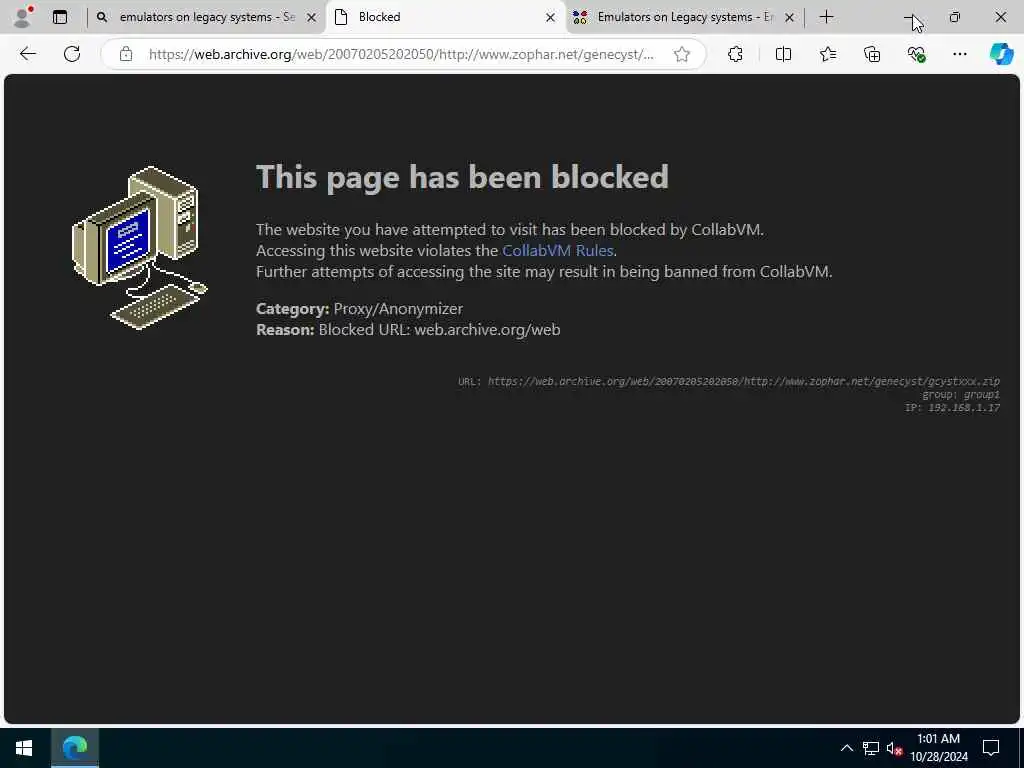
Task: Reload the blocked page
Action: pyautogui.click(x=72, y=54)
